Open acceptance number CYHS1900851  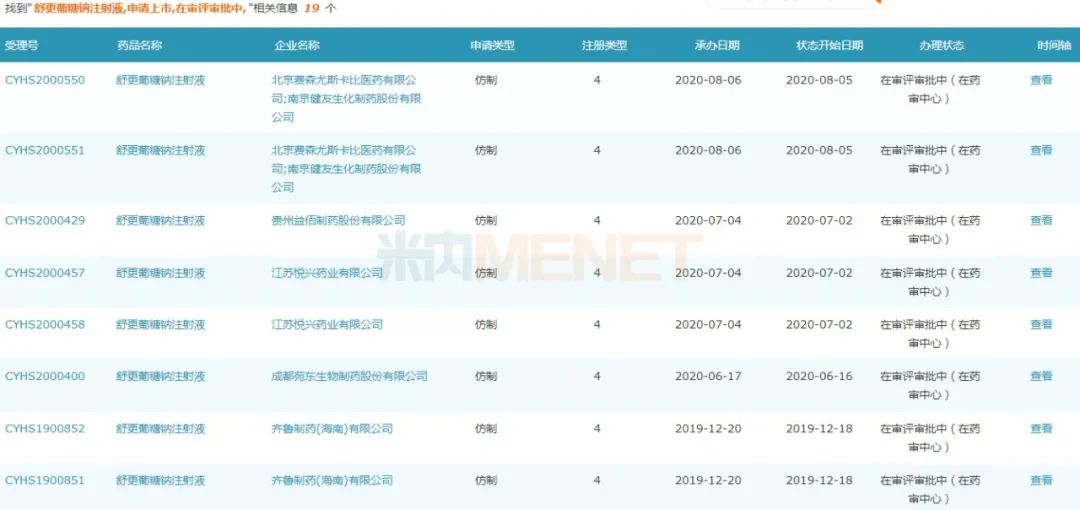click(x=45, y=480)
